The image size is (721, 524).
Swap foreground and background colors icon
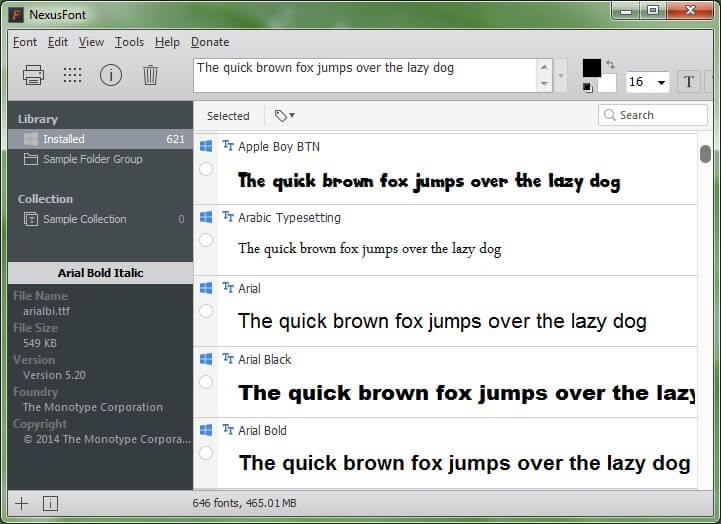click(x=610, y=65)
